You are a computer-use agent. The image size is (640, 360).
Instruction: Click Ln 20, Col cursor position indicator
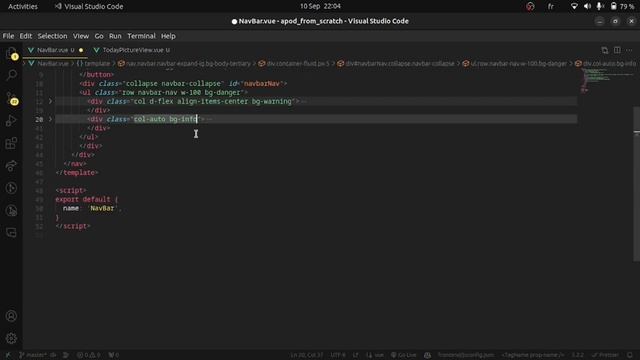click(x=307, y=355)
